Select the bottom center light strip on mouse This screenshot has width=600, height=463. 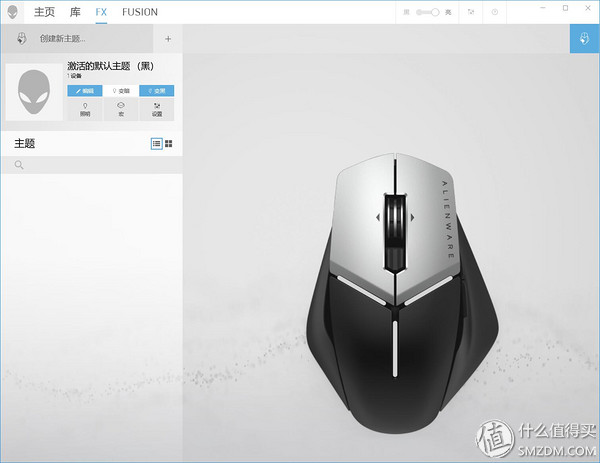(x=395, y=349)
